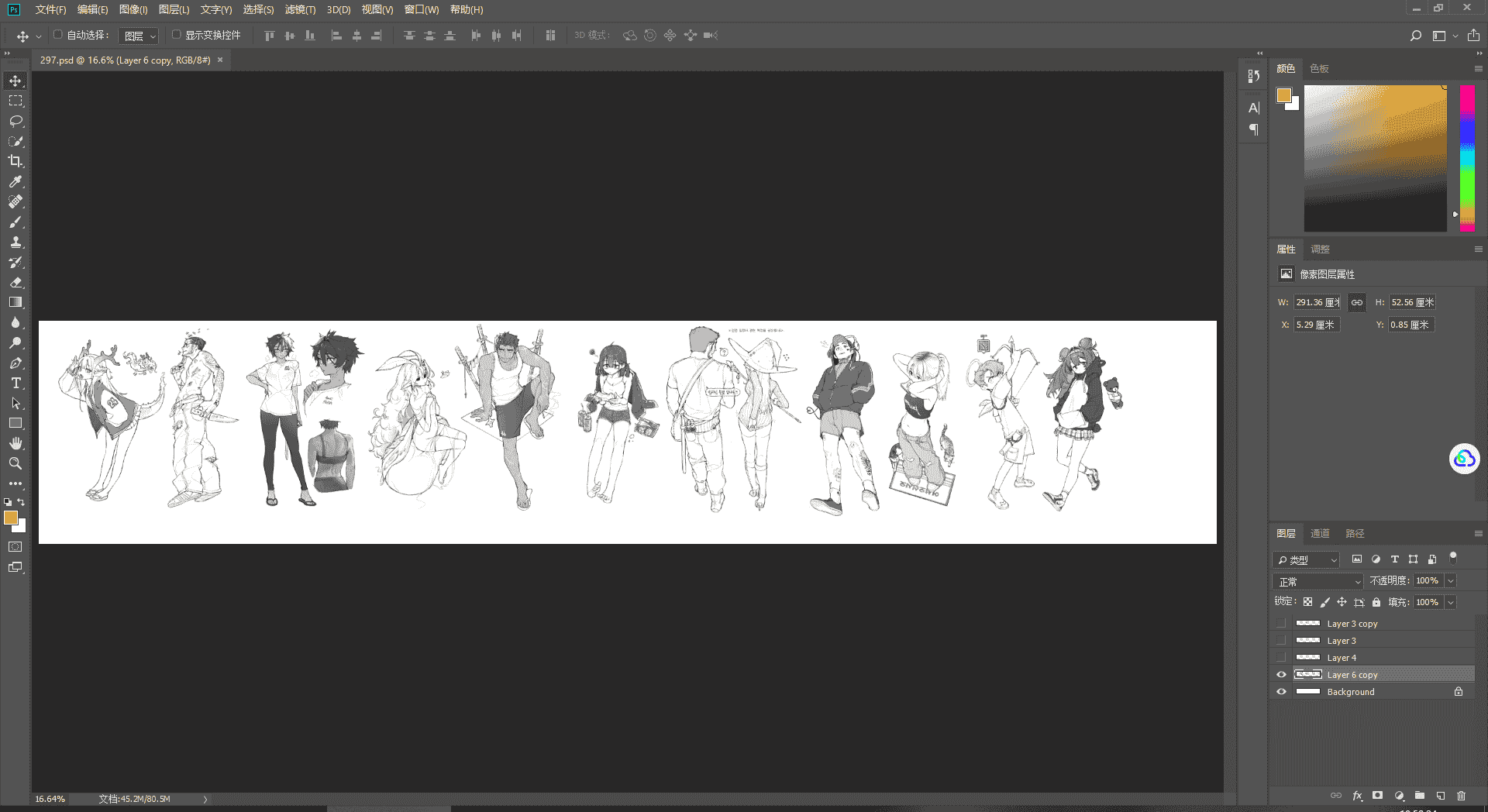This screenshot has width=1488, height=812.
Task: Select the Eraser tool
Action: 15,282
